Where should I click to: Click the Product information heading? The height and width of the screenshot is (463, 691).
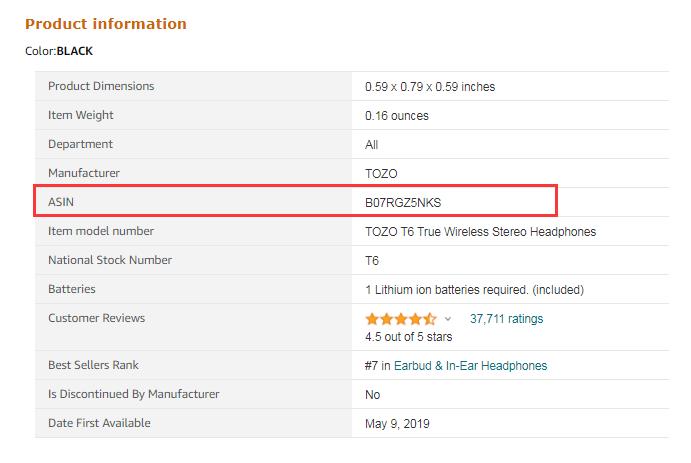coord(105,24)
